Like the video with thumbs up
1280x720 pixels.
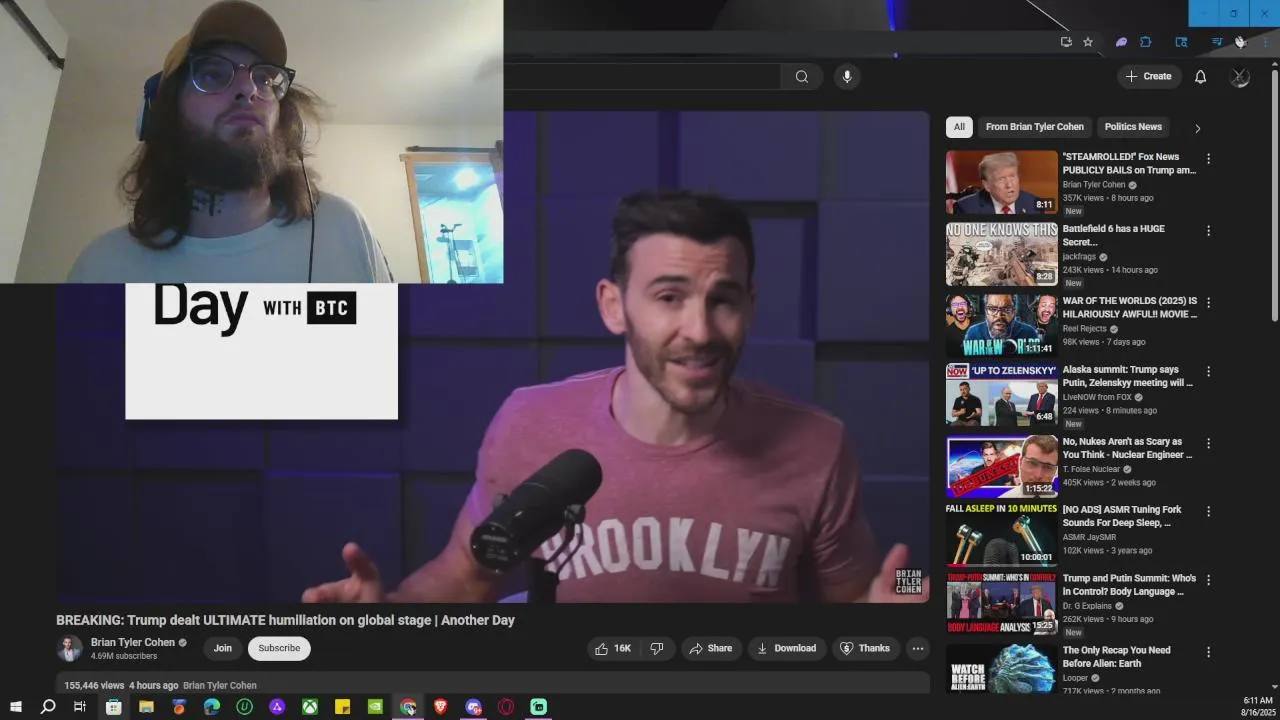pos(613,648)
